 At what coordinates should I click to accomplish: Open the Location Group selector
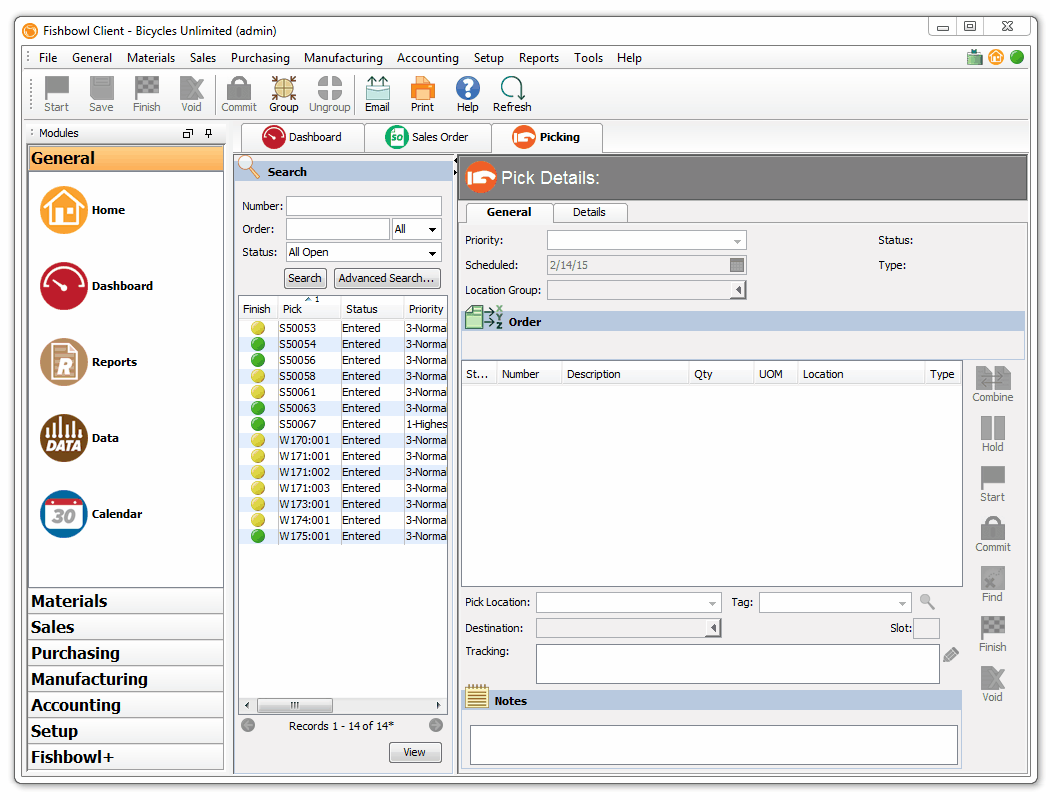pos(737,291)
